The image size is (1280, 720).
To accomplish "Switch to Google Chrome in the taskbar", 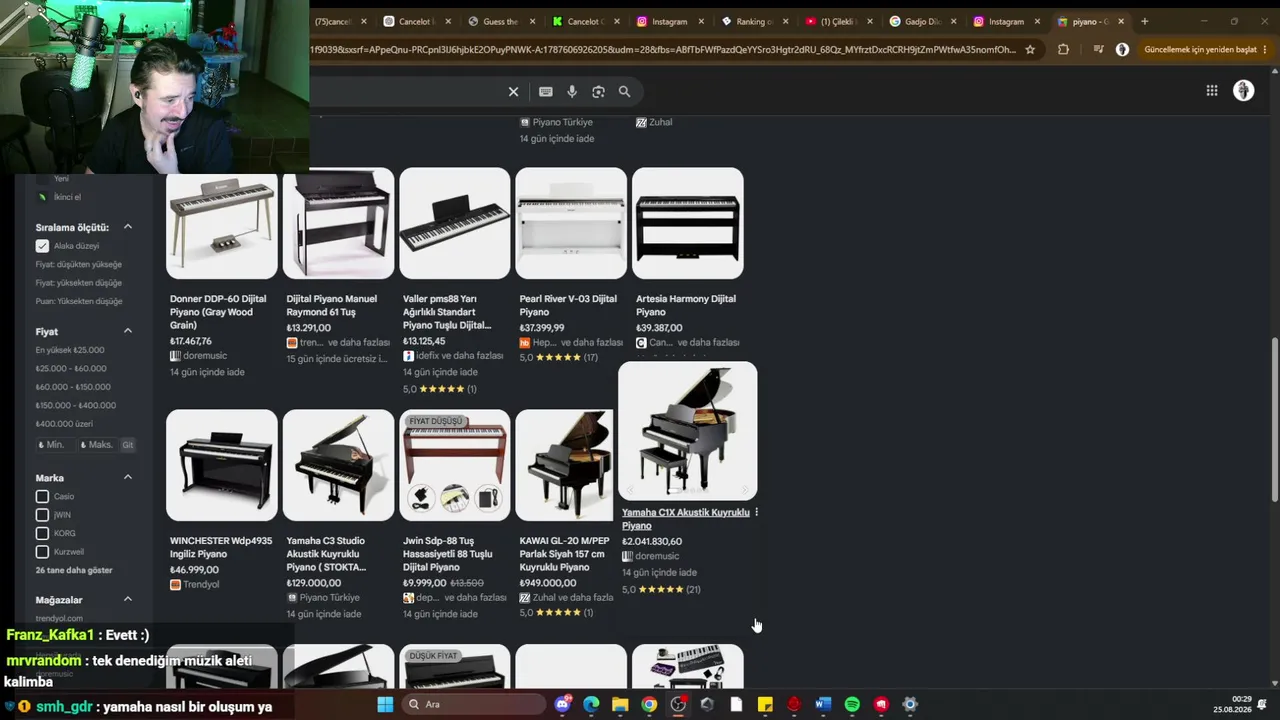I will [x=649, y=704].
